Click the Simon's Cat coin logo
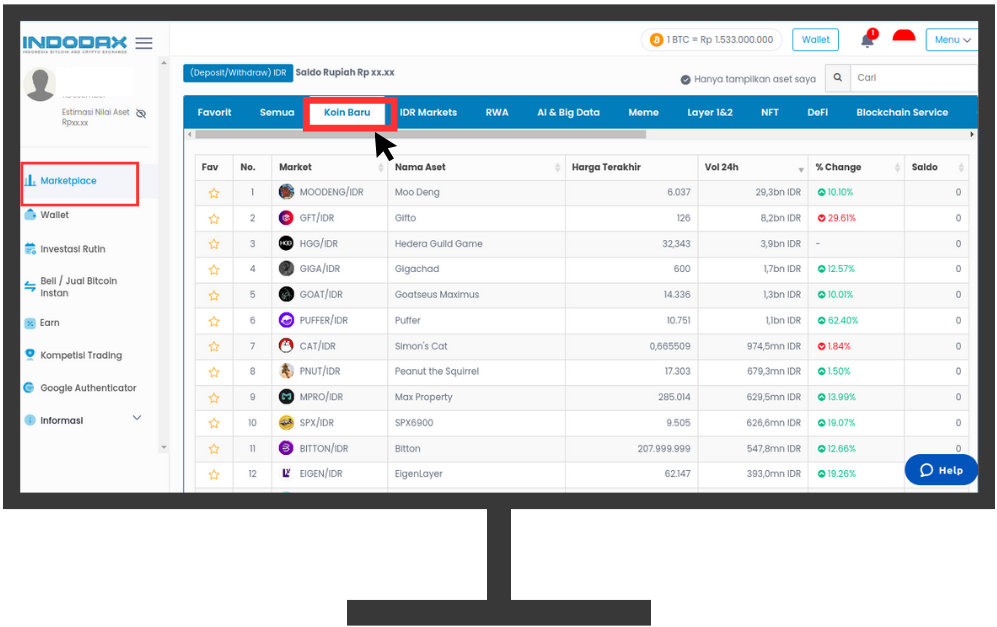997x627 pixels. (286, 345)
